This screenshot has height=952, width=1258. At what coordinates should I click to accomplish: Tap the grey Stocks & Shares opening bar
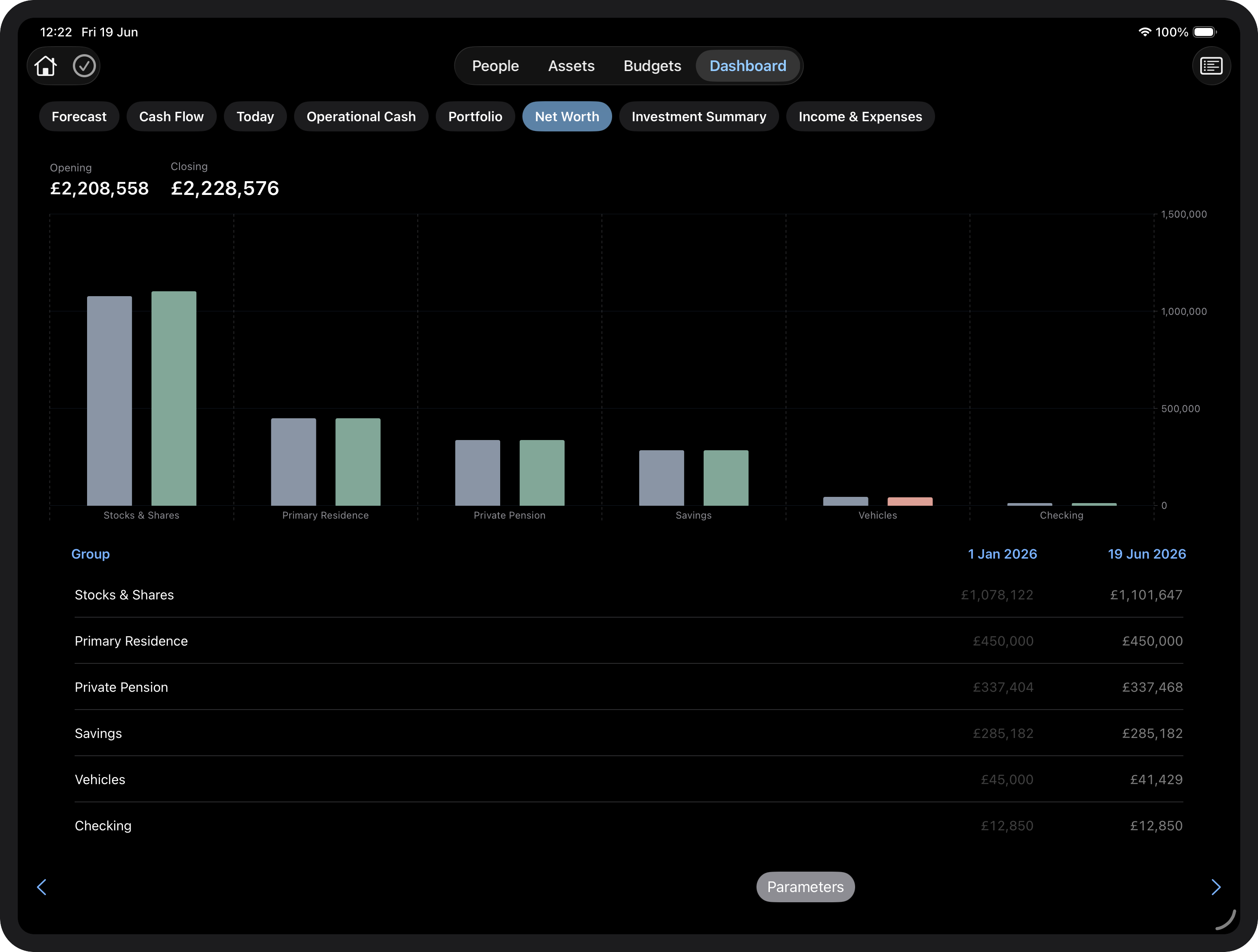coord(109,401)
